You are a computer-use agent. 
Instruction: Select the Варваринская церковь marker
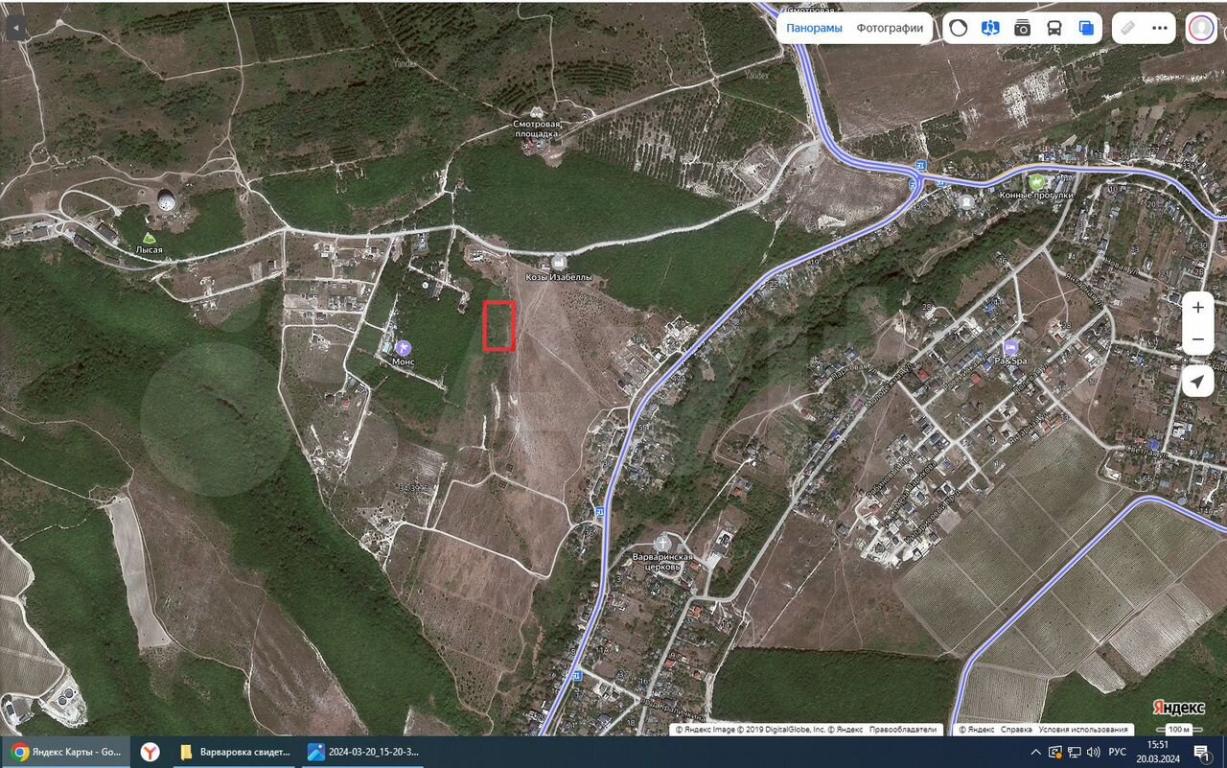pos(662,543)
